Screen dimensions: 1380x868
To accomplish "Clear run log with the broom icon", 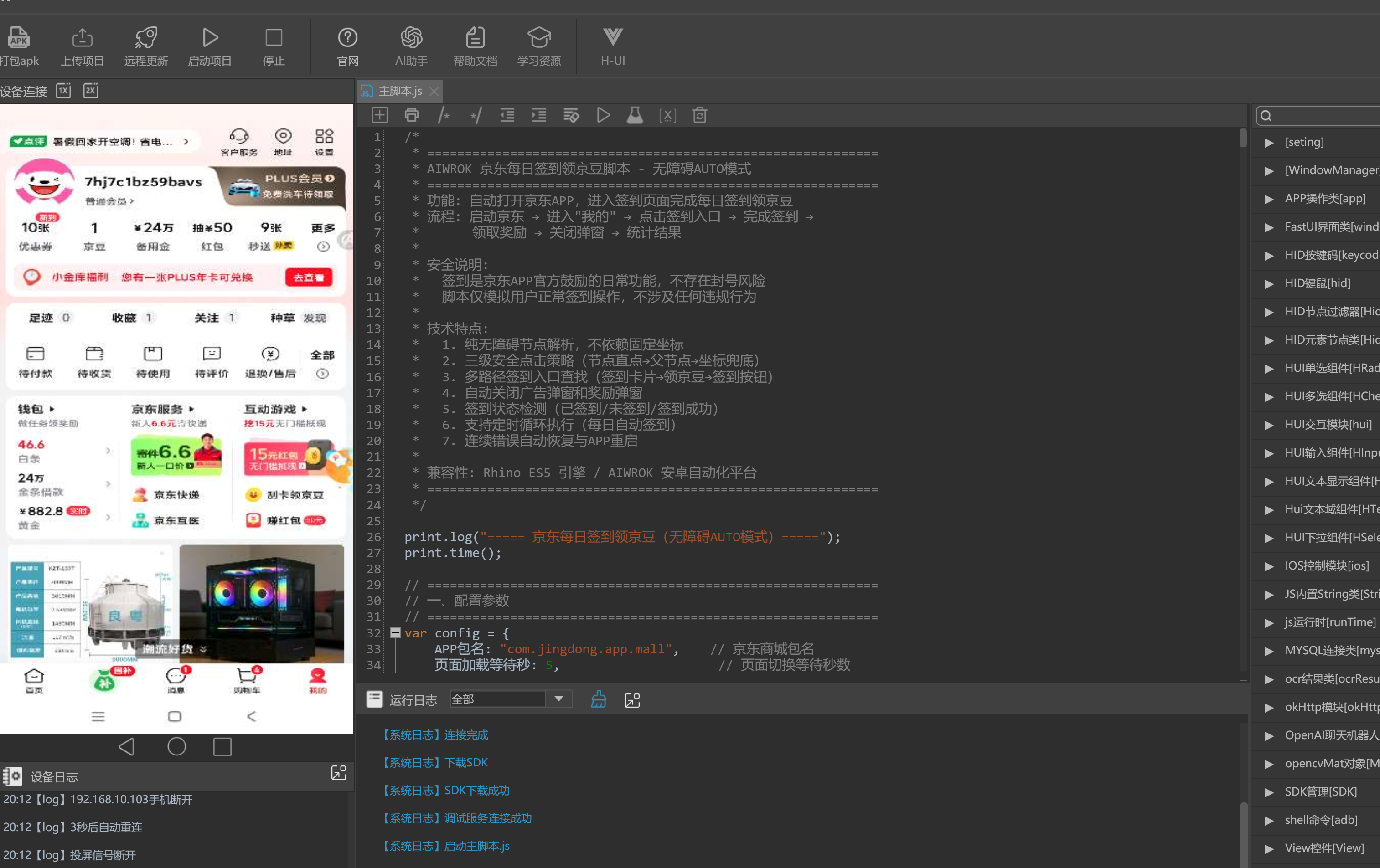I will click(598, 699).
